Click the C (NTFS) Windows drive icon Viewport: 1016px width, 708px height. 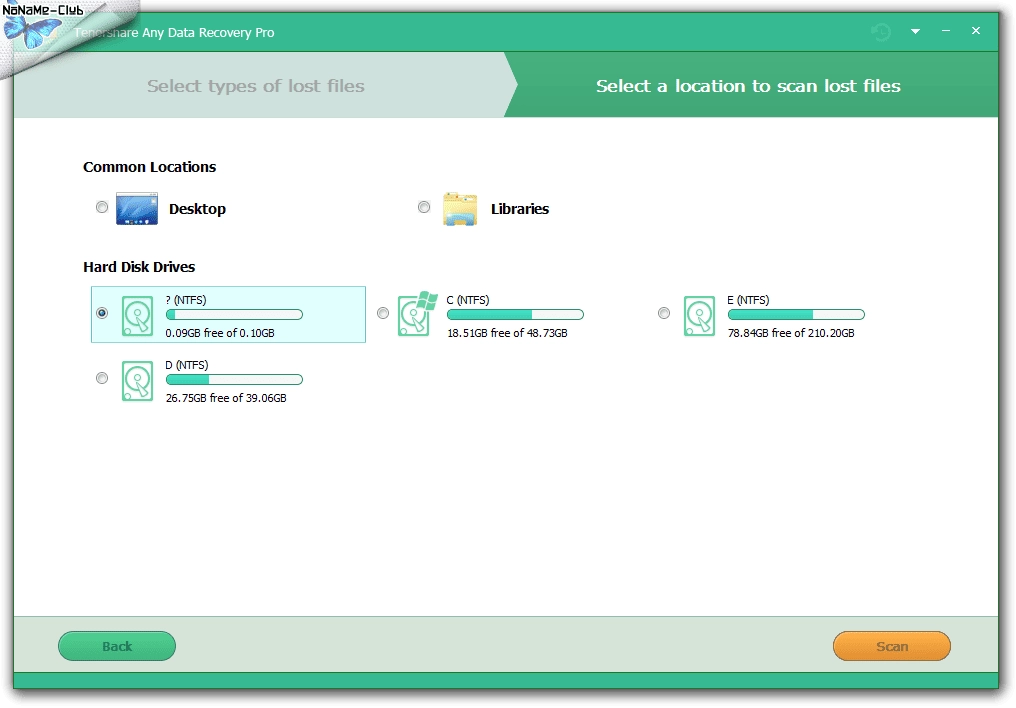[x=417, y=314]
